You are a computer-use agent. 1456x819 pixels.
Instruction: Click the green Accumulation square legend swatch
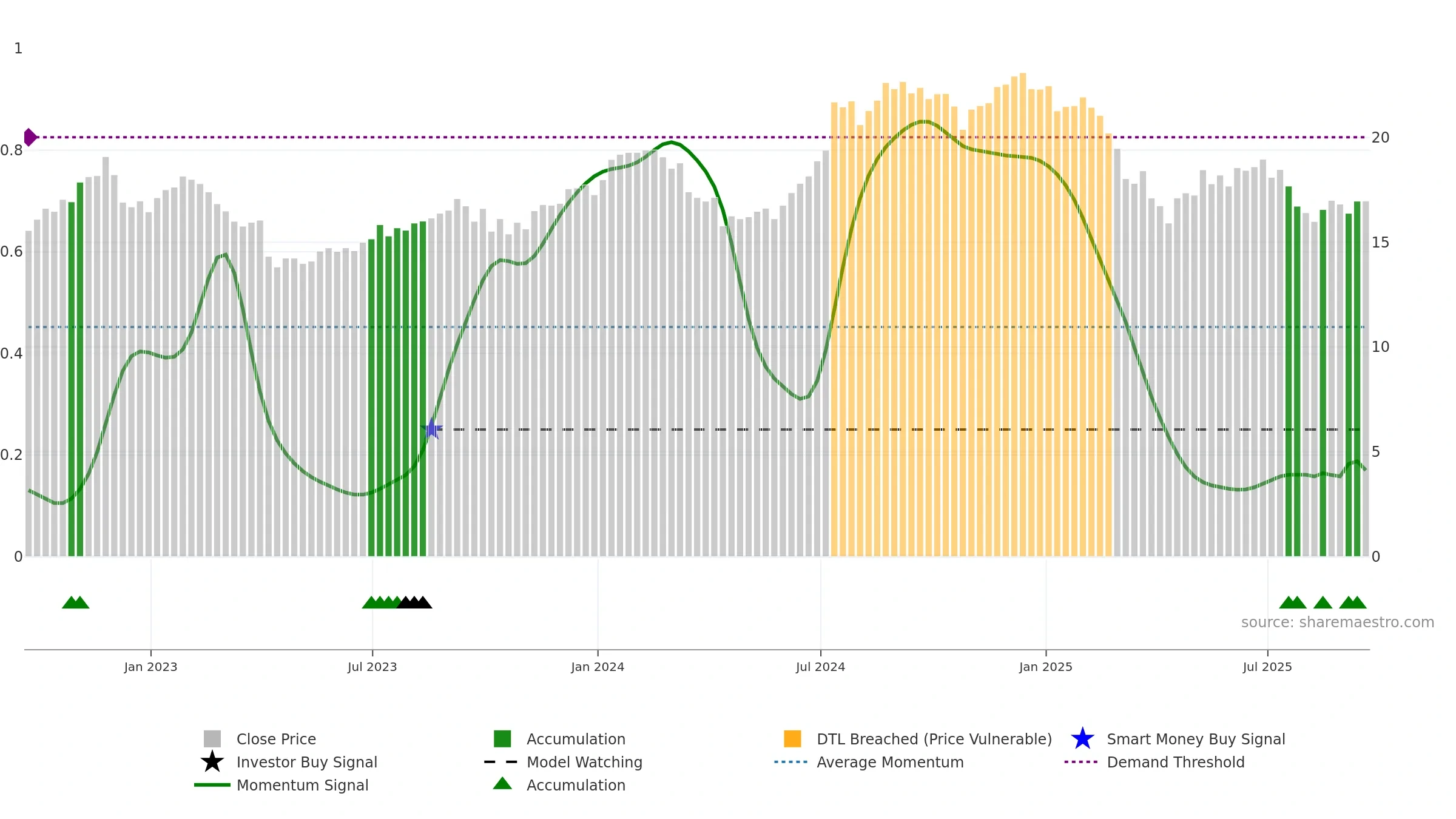502,739
